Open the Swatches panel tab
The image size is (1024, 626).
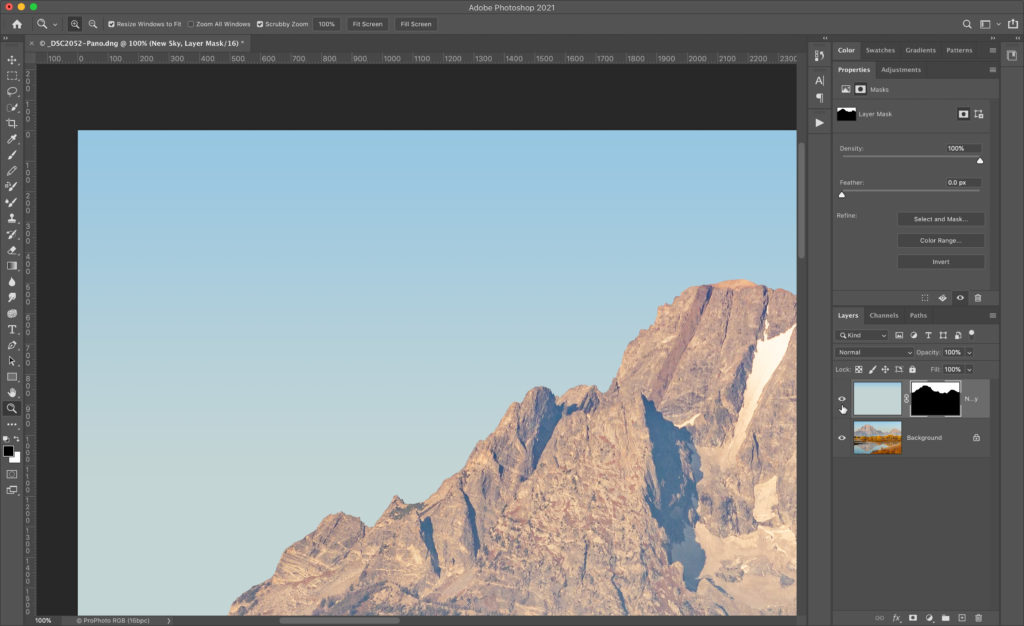click(x=880, y=50)
